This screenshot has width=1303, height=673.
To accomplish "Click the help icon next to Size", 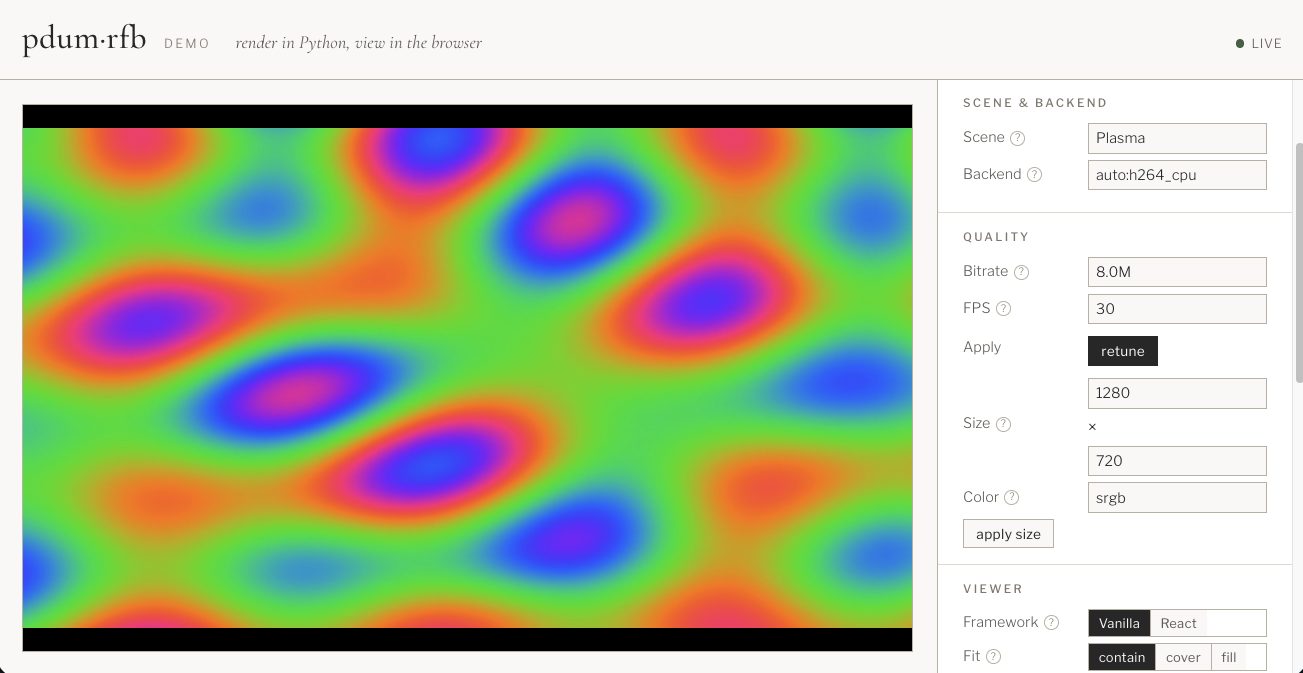I will coord(1004,424).
